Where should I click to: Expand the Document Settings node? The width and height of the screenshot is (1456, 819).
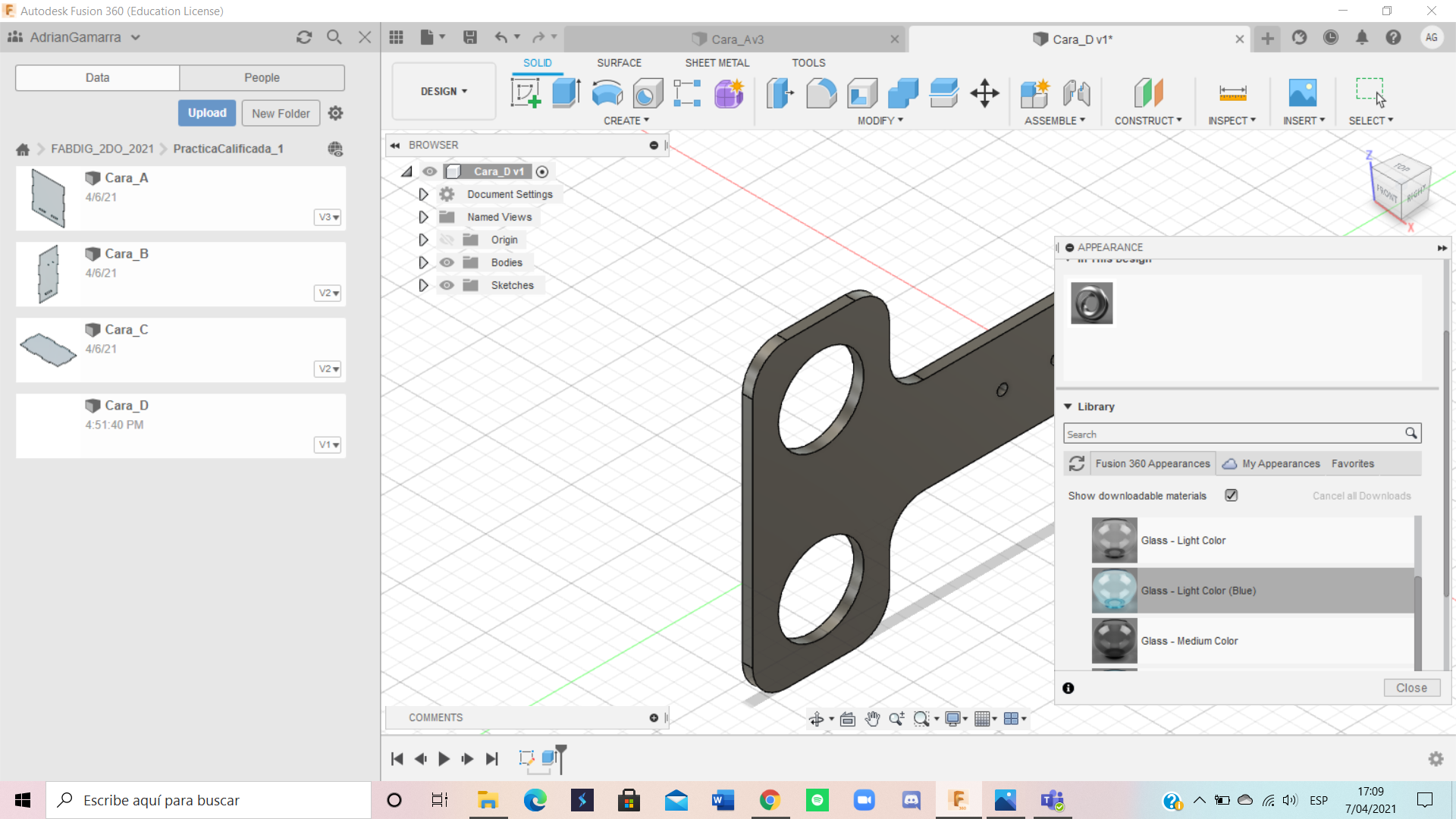click(423, 194)
